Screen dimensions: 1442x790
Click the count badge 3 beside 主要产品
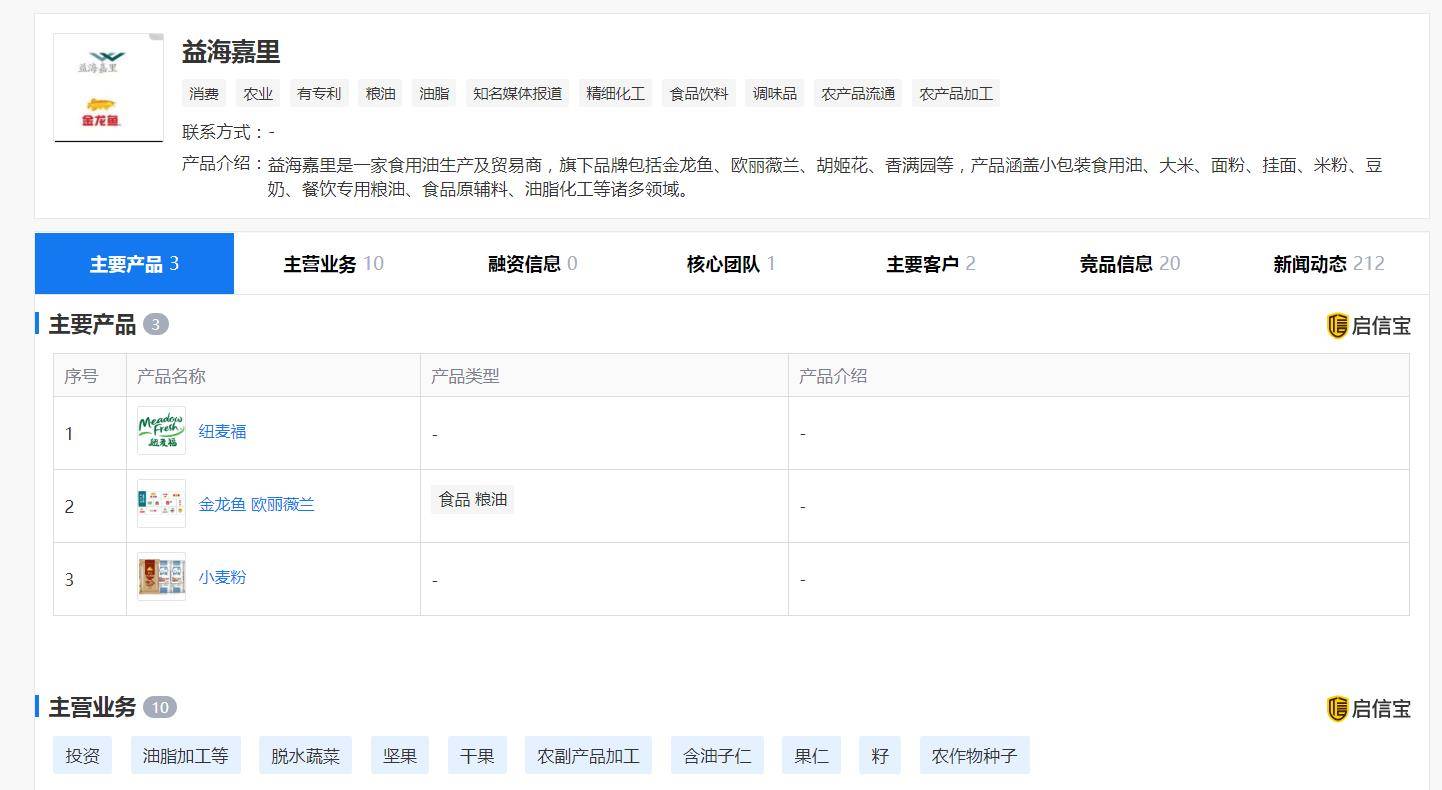[156, 324]
